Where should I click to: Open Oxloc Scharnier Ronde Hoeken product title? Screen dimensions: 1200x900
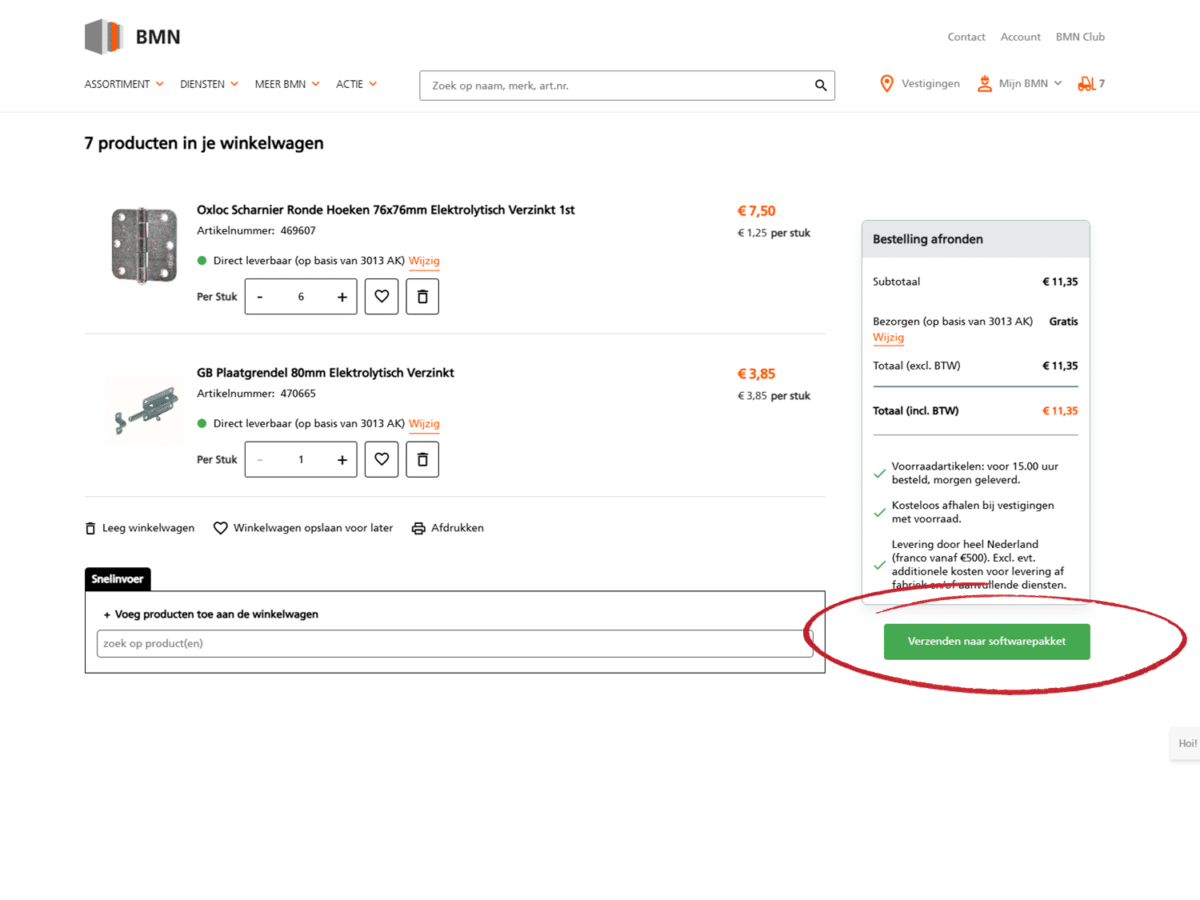[386, 210]
